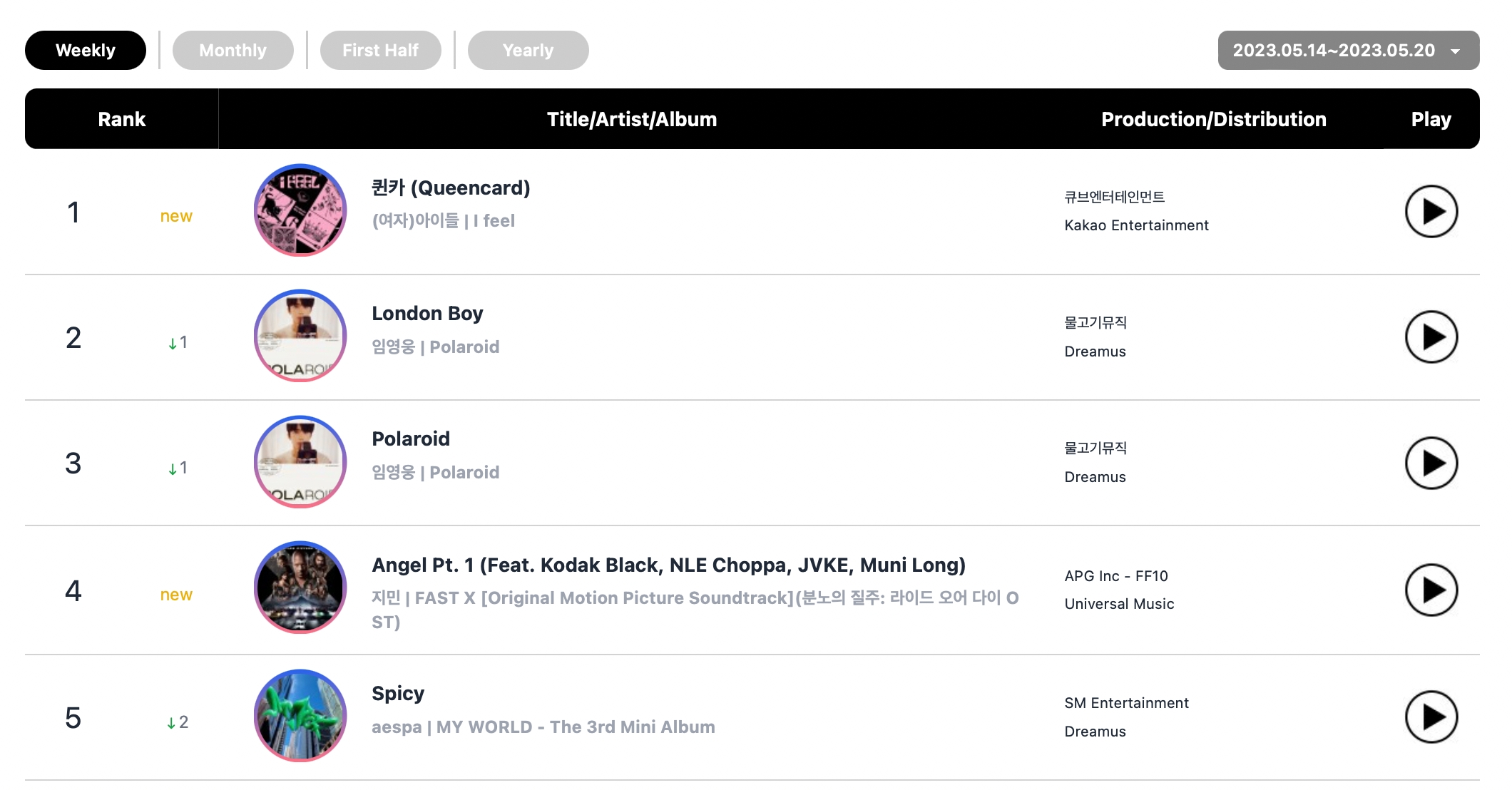Open London Boy's Polaroid album art
Viewport: 1512px width, 790px height.
[300, 336]
